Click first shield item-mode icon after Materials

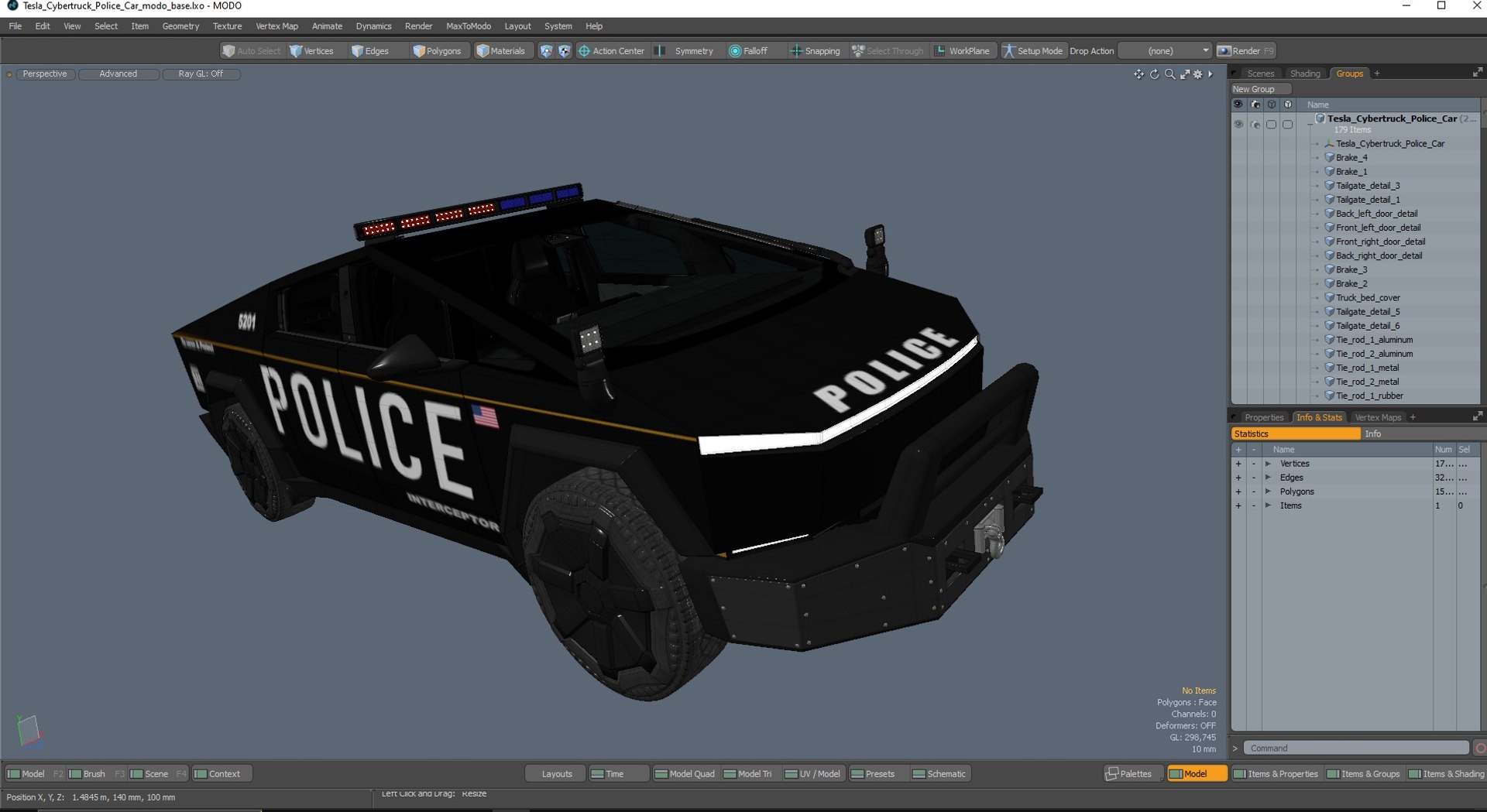(x=546, y=51)
